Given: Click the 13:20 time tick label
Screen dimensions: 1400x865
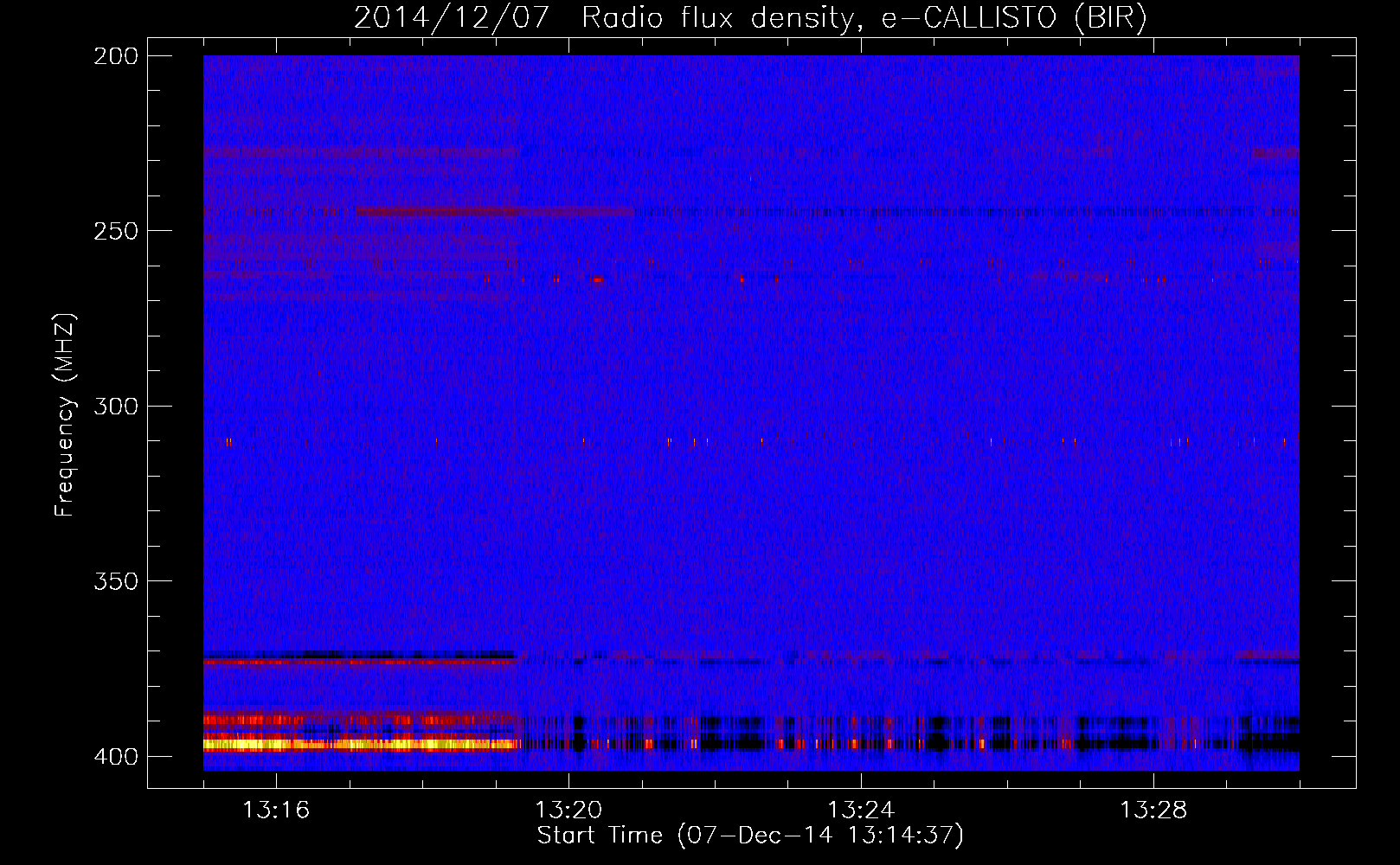Looking at the screenshot, I should click(568, 811).
